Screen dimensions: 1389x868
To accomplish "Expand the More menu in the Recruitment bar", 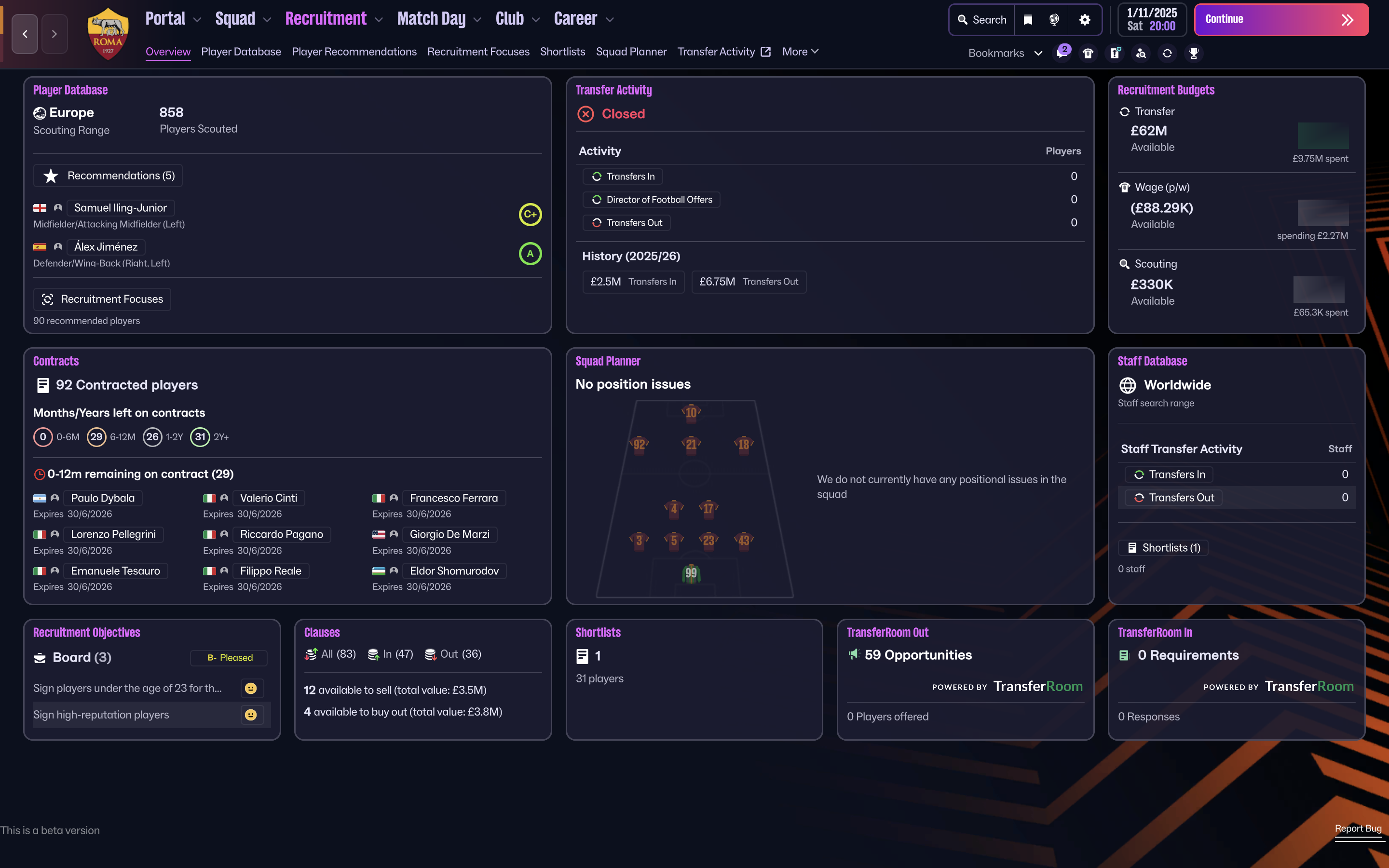I will pos(800,52).
